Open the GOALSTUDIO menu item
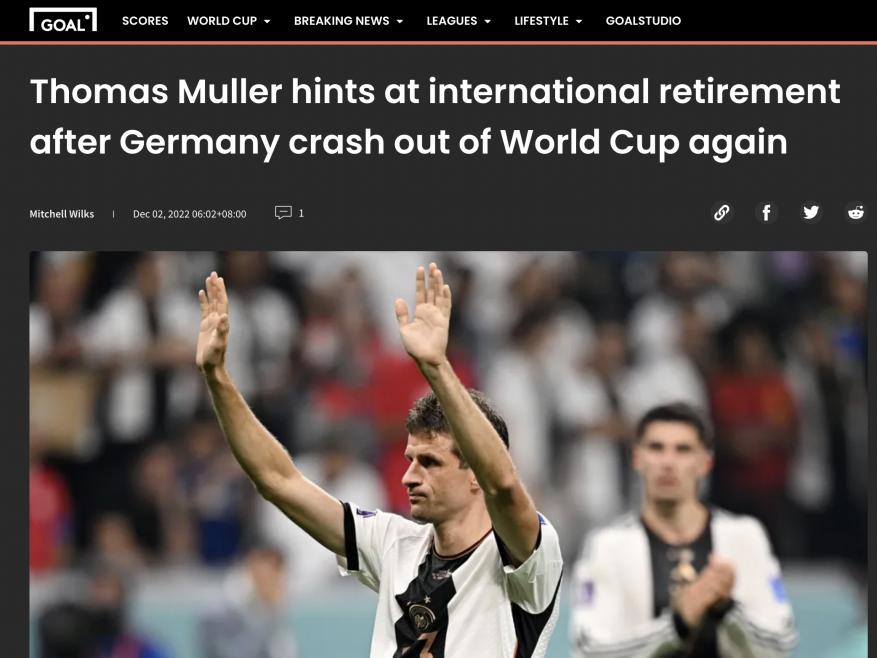877x658 pixels. tap(643, 21)
